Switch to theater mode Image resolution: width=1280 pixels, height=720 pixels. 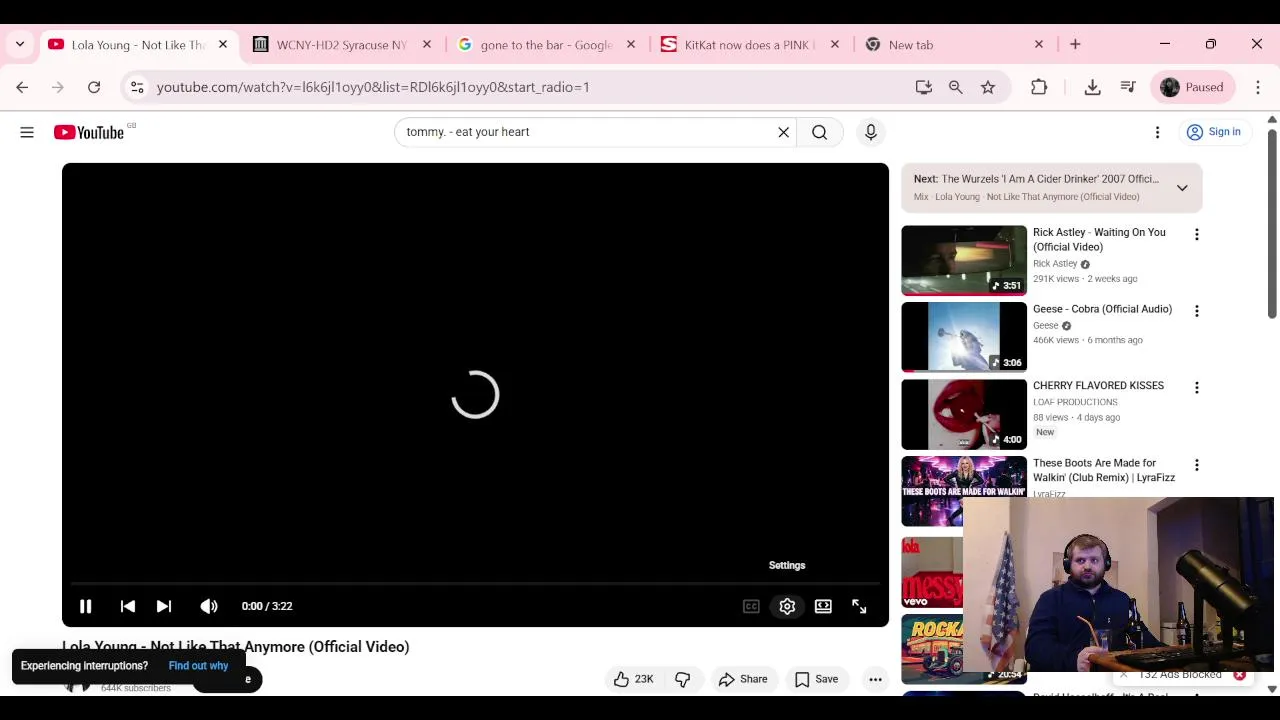[x=823, y=606]
